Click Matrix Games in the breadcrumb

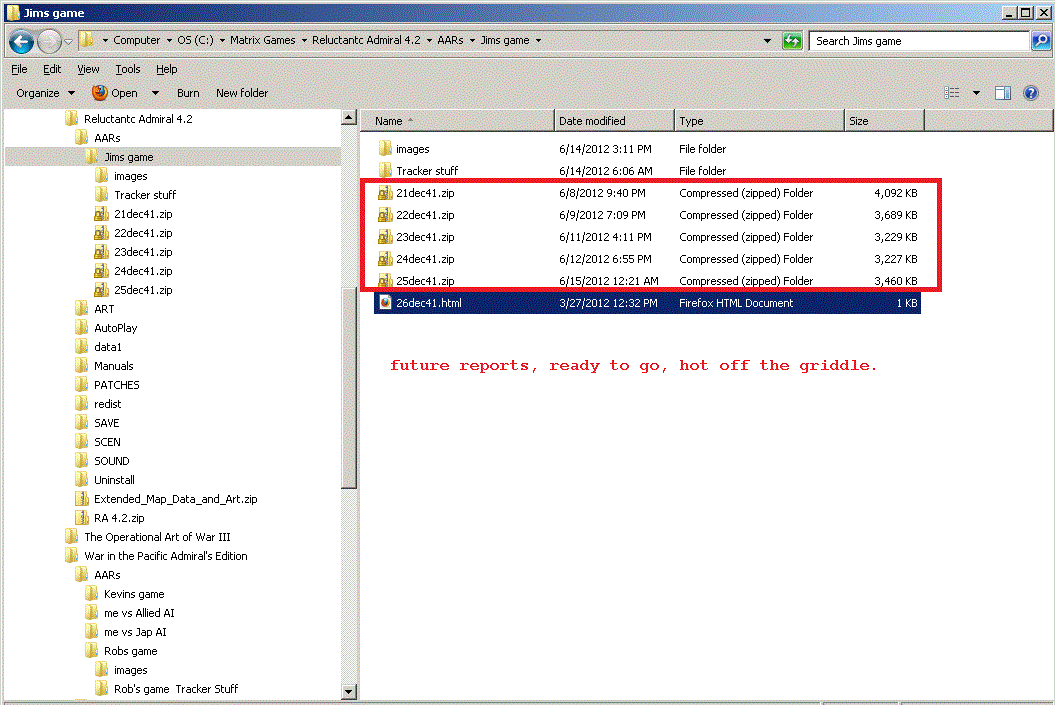click(262, 40)
